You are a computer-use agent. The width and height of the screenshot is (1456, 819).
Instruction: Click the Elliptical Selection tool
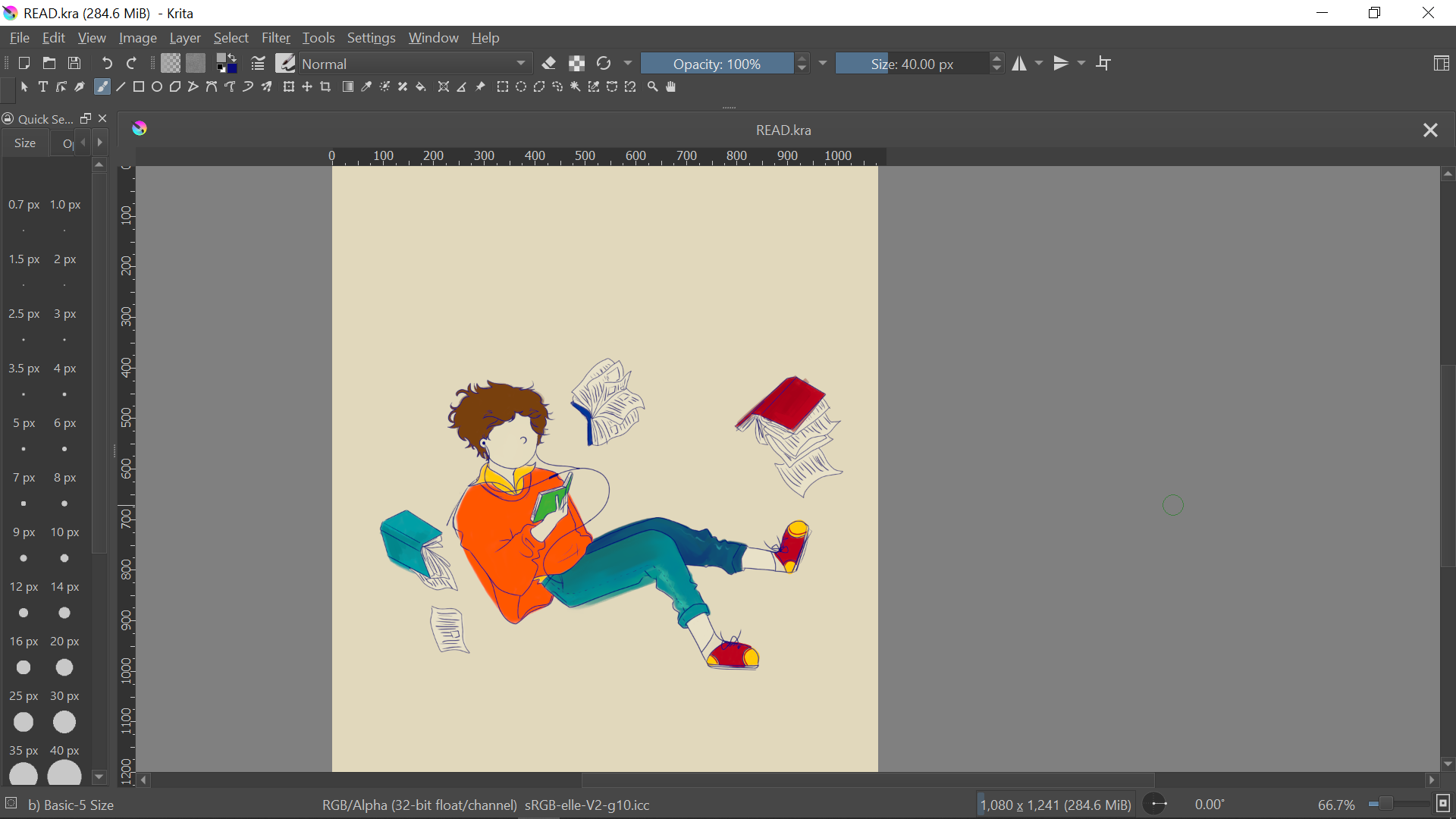(x=521, y=87)
